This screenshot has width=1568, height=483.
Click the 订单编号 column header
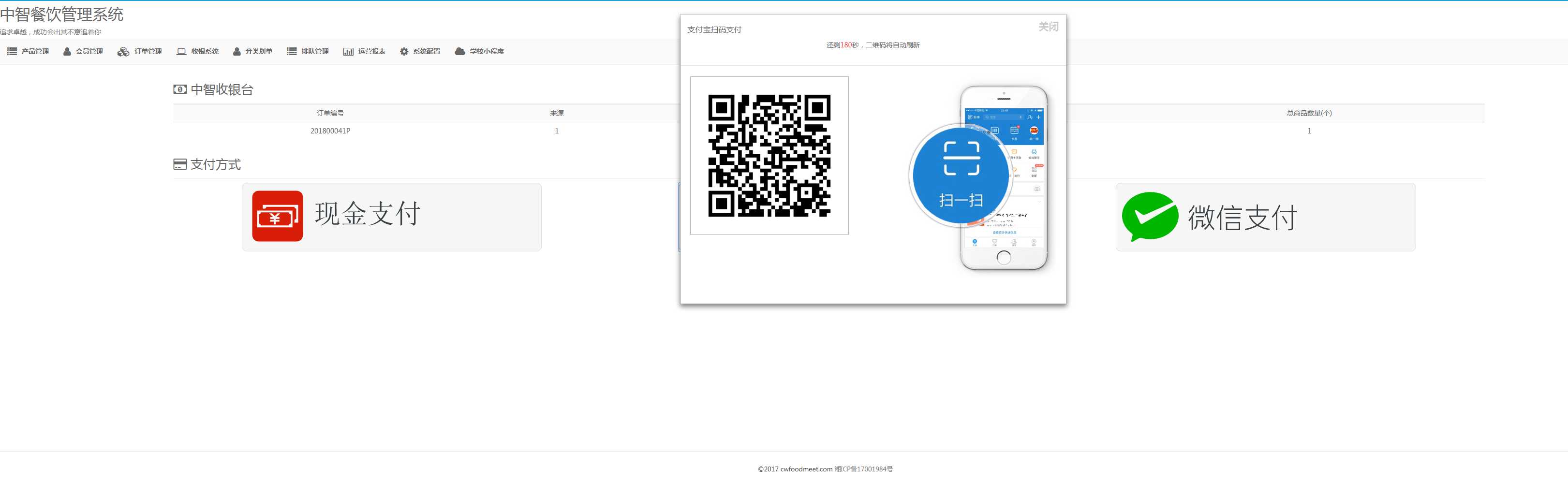[330, 113]
